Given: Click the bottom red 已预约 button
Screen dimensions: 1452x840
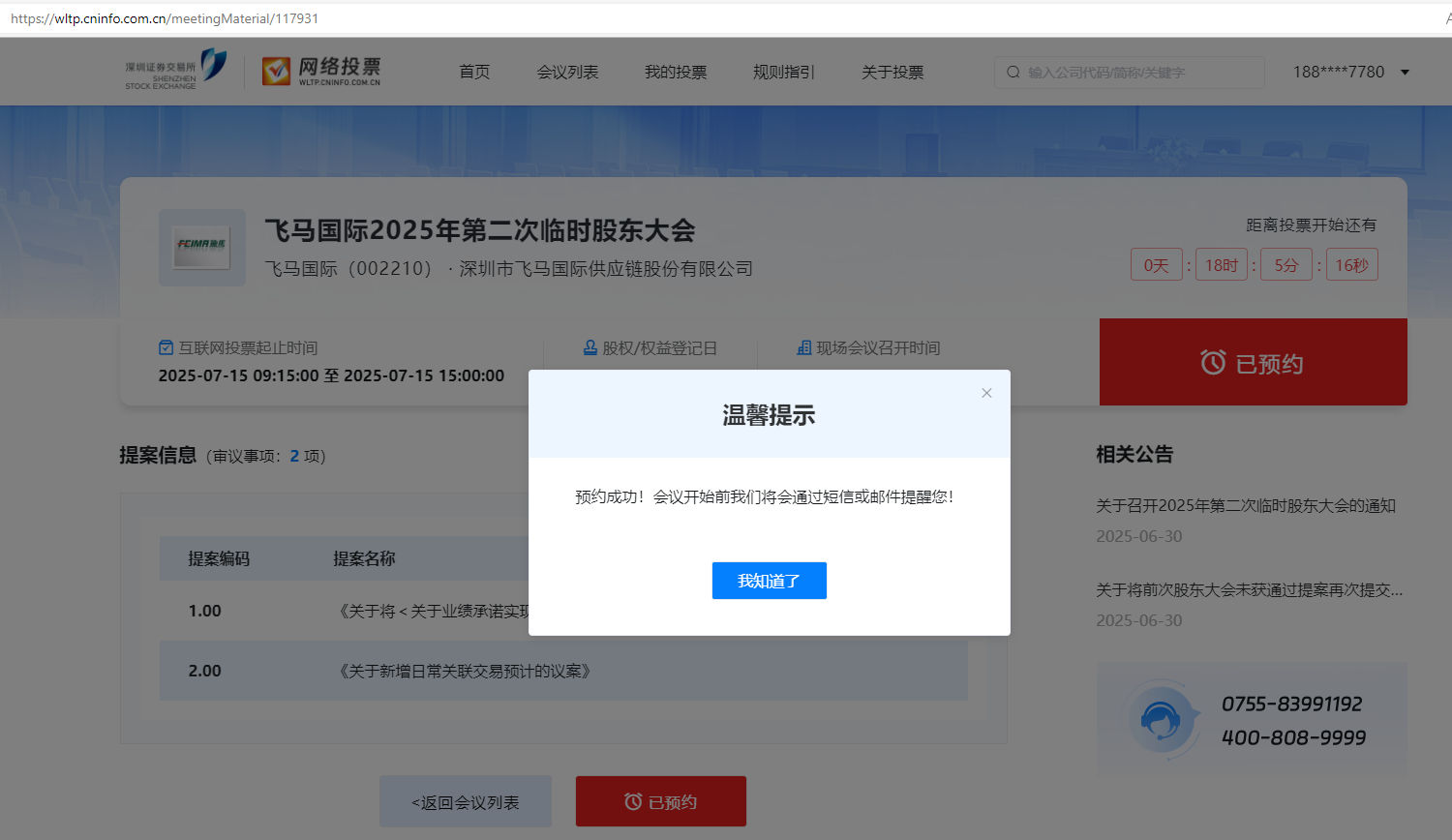Looking at the screenshot, I should coord(661,801).
